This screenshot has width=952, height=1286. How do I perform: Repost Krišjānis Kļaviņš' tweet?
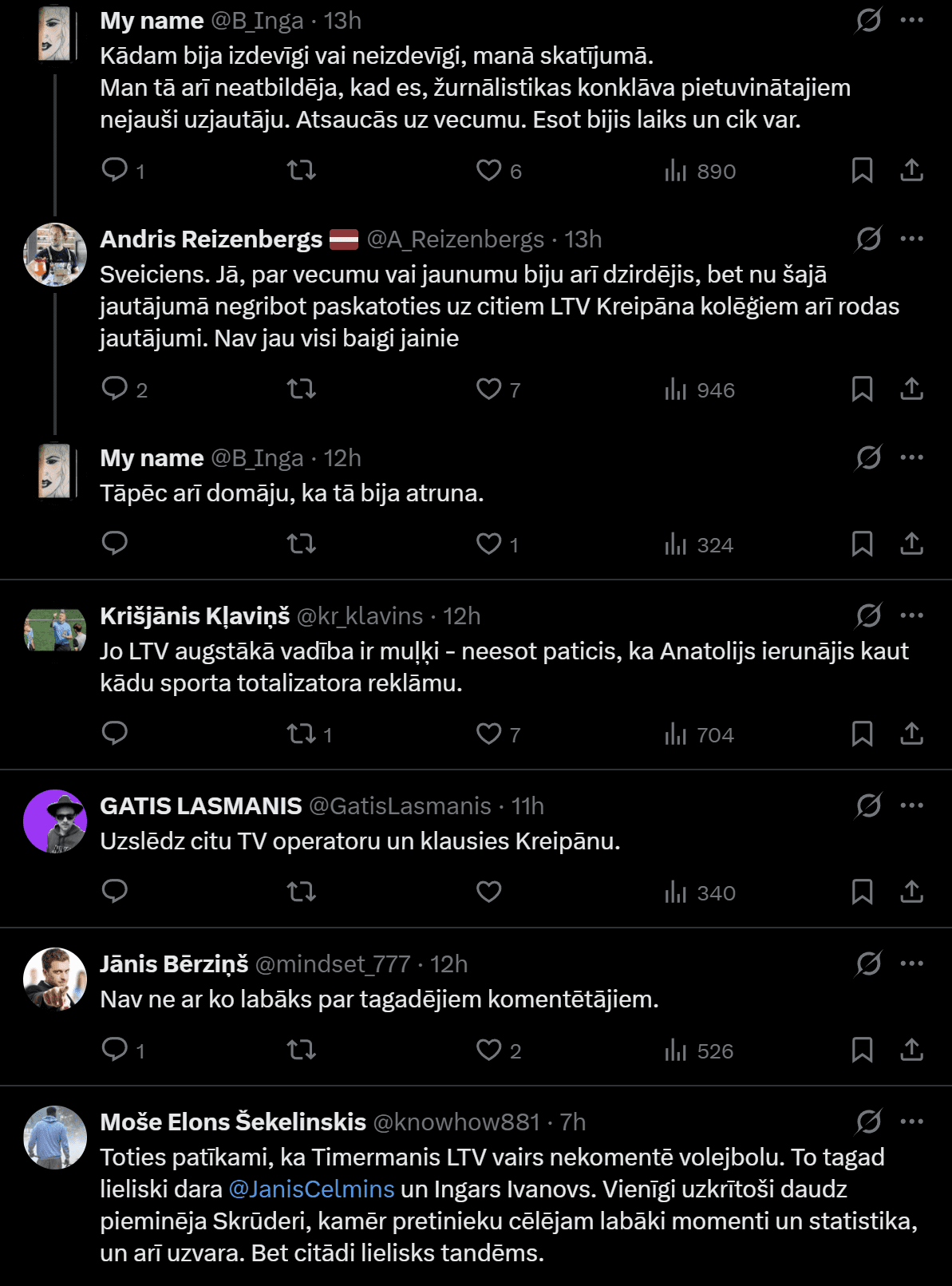(302, 734)
